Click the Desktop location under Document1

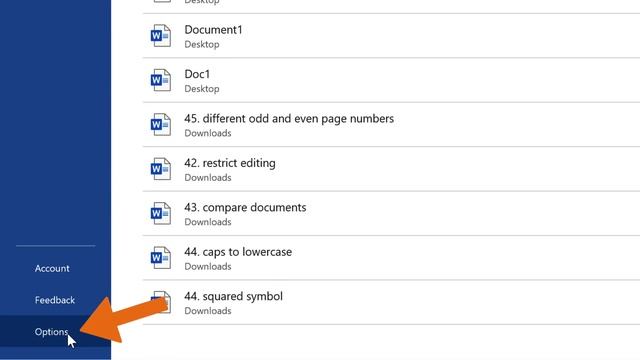(202, 44)
